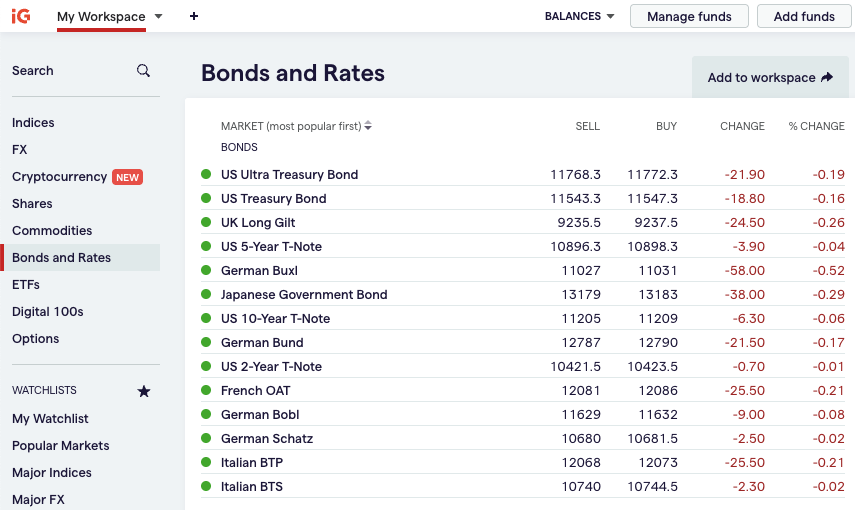The image size is (855, 510).
Task: Open the Cryptocurrency category
Action: pos(59,177)
